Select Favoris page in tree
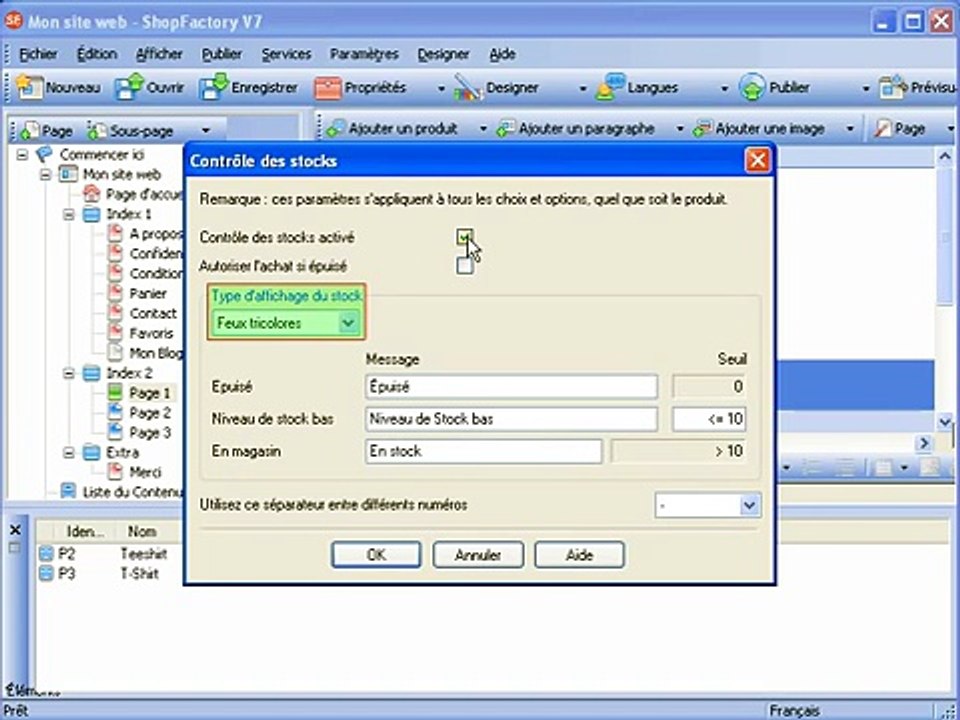960x720 pixels. pyautogui.click(x=151, y=334)
